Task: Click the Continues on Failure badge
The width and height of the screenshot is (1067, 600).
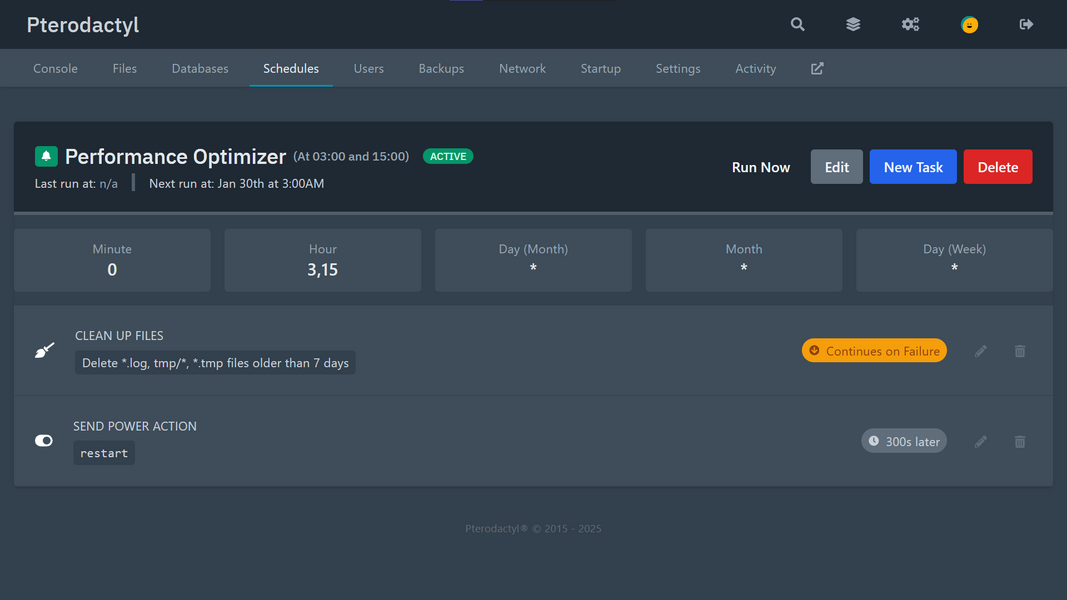Action: tap(874, 351)
